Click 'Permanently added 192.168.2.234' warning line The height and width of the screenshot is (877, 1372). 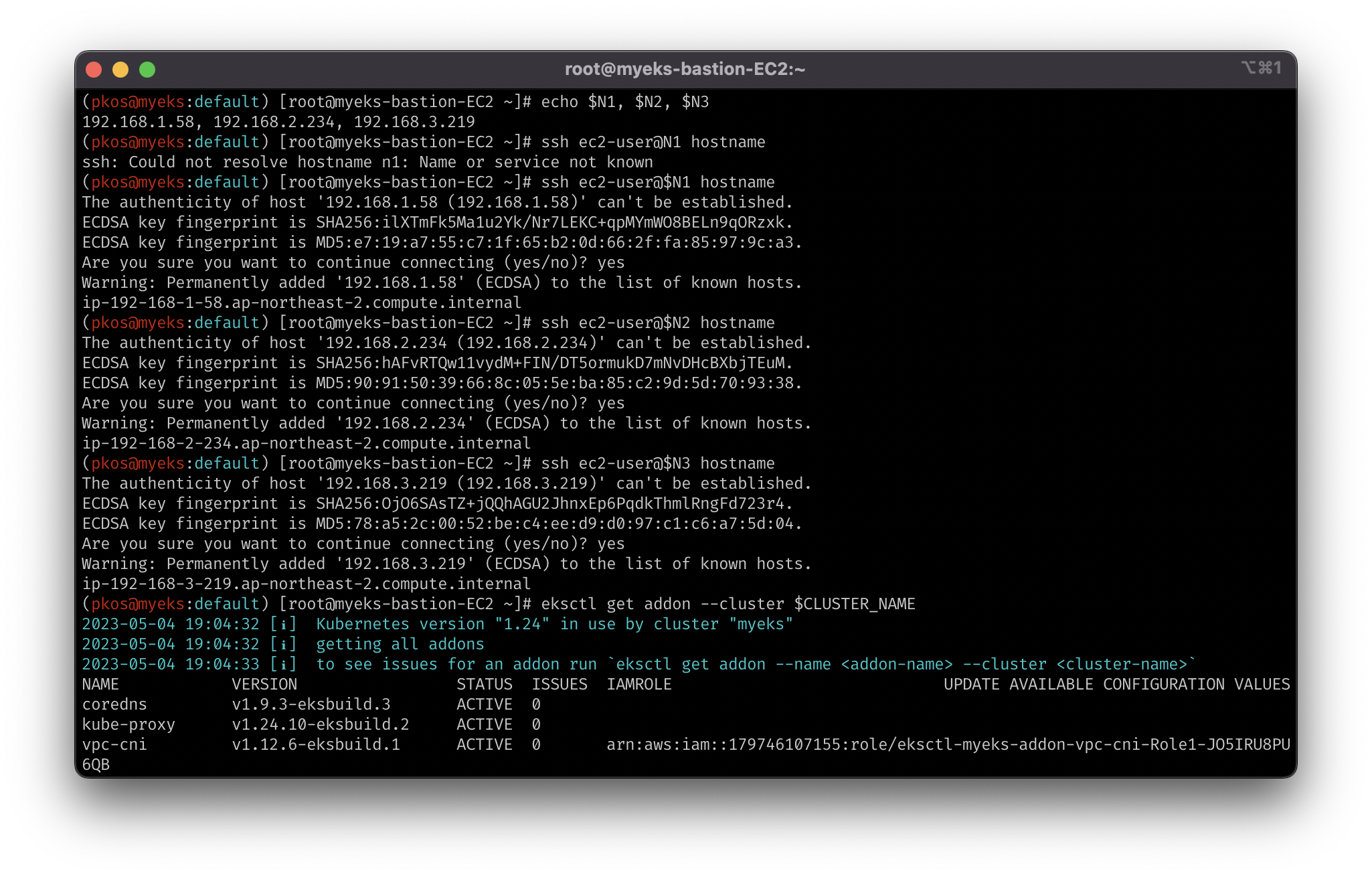(x=447, y=423)
